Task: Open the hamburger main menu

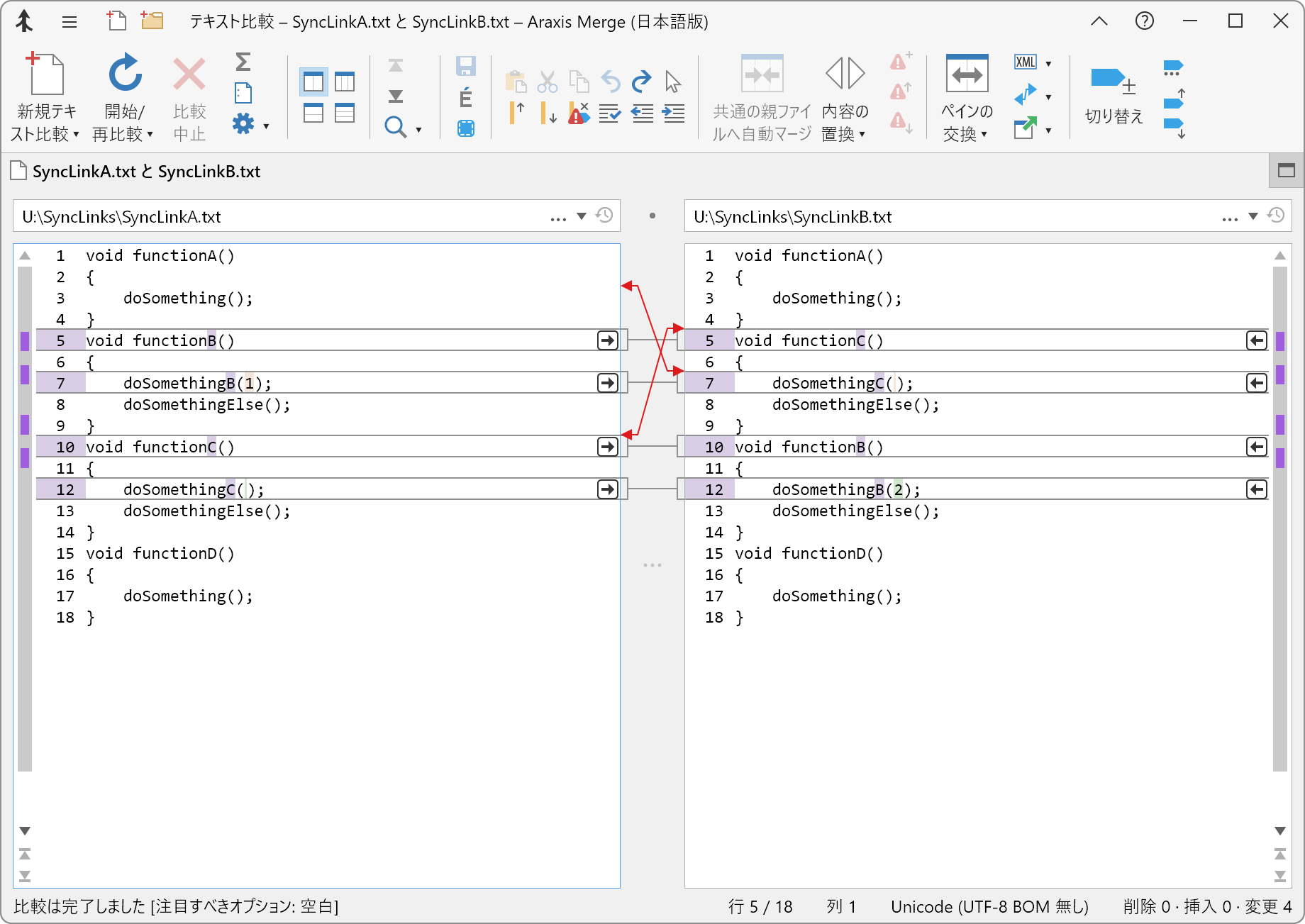Action: [x=70, y=22]
